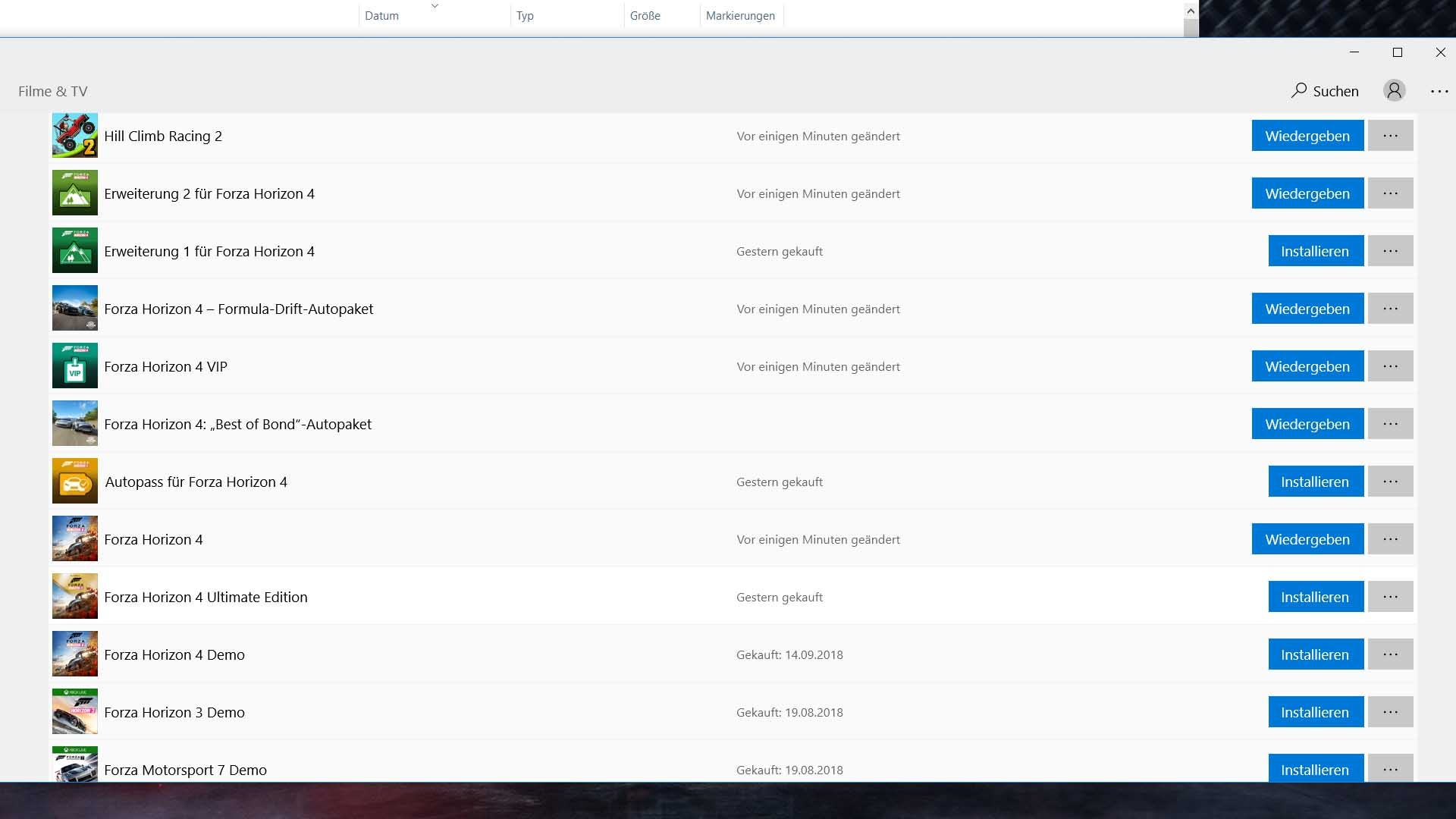Open the Autopass für Forza Horizon 4 icon

[x=75, y=481]
